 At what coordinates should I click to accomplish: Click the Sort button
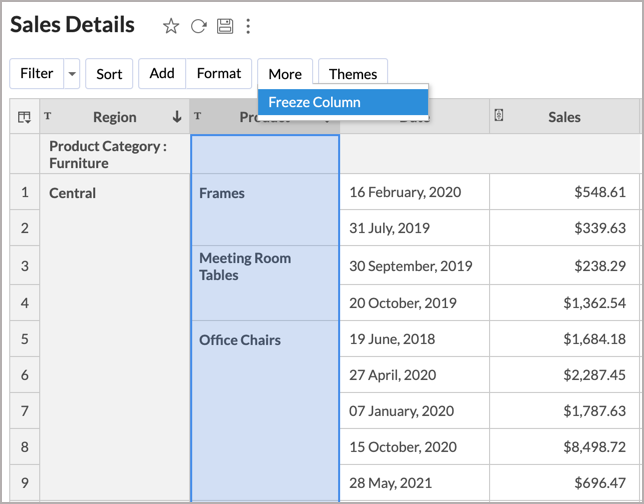109,74
